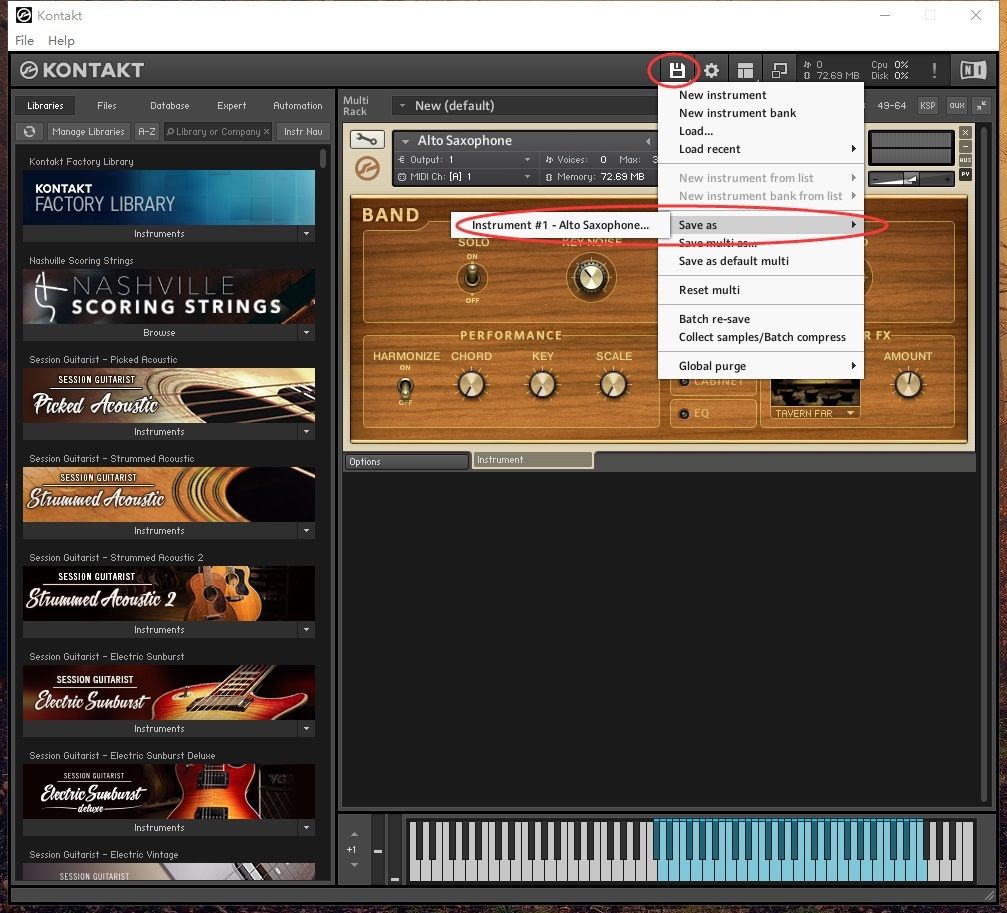Screen dimensions: 1007x913
Task: Open the TAVERN FAR reverb dropdown
Action: tap(814, 413)
